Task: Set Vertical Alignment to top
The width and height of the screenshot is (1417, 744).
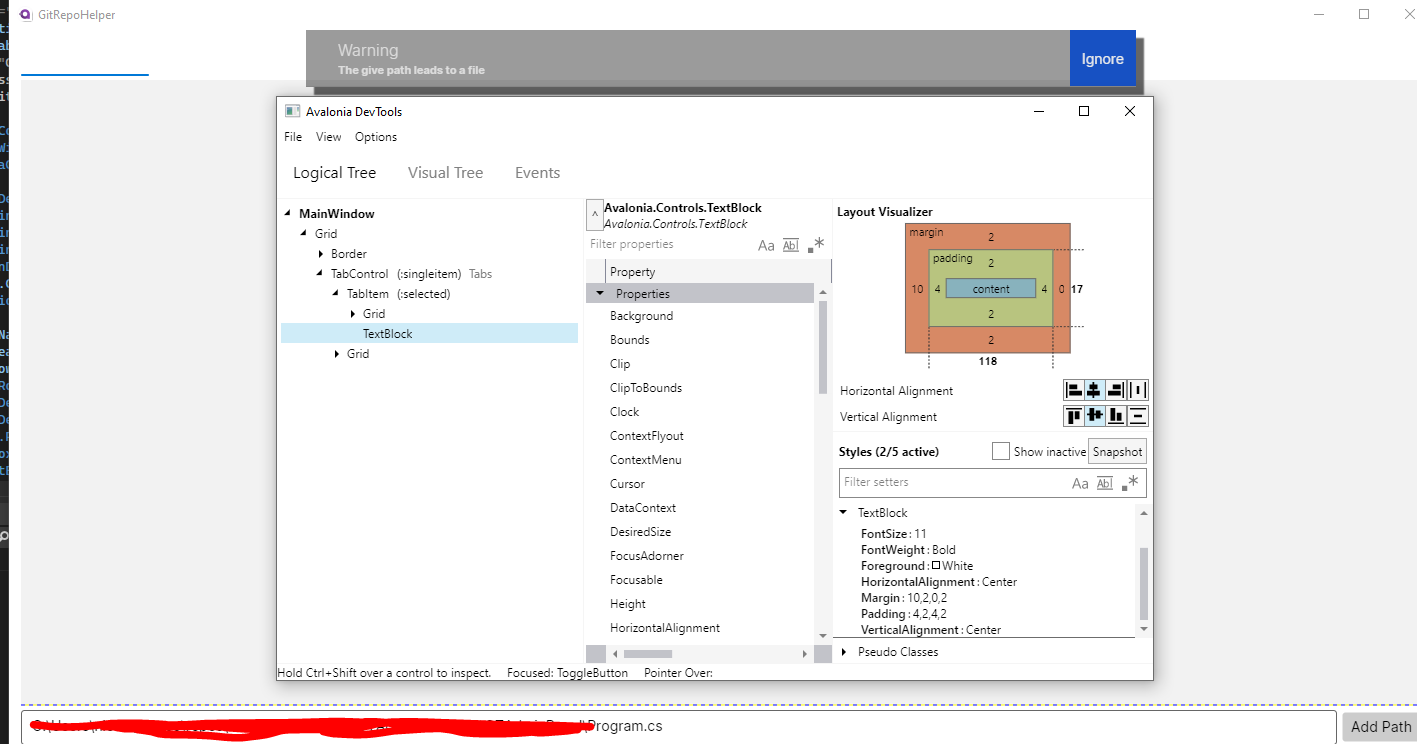Action: coord(1074,415)
